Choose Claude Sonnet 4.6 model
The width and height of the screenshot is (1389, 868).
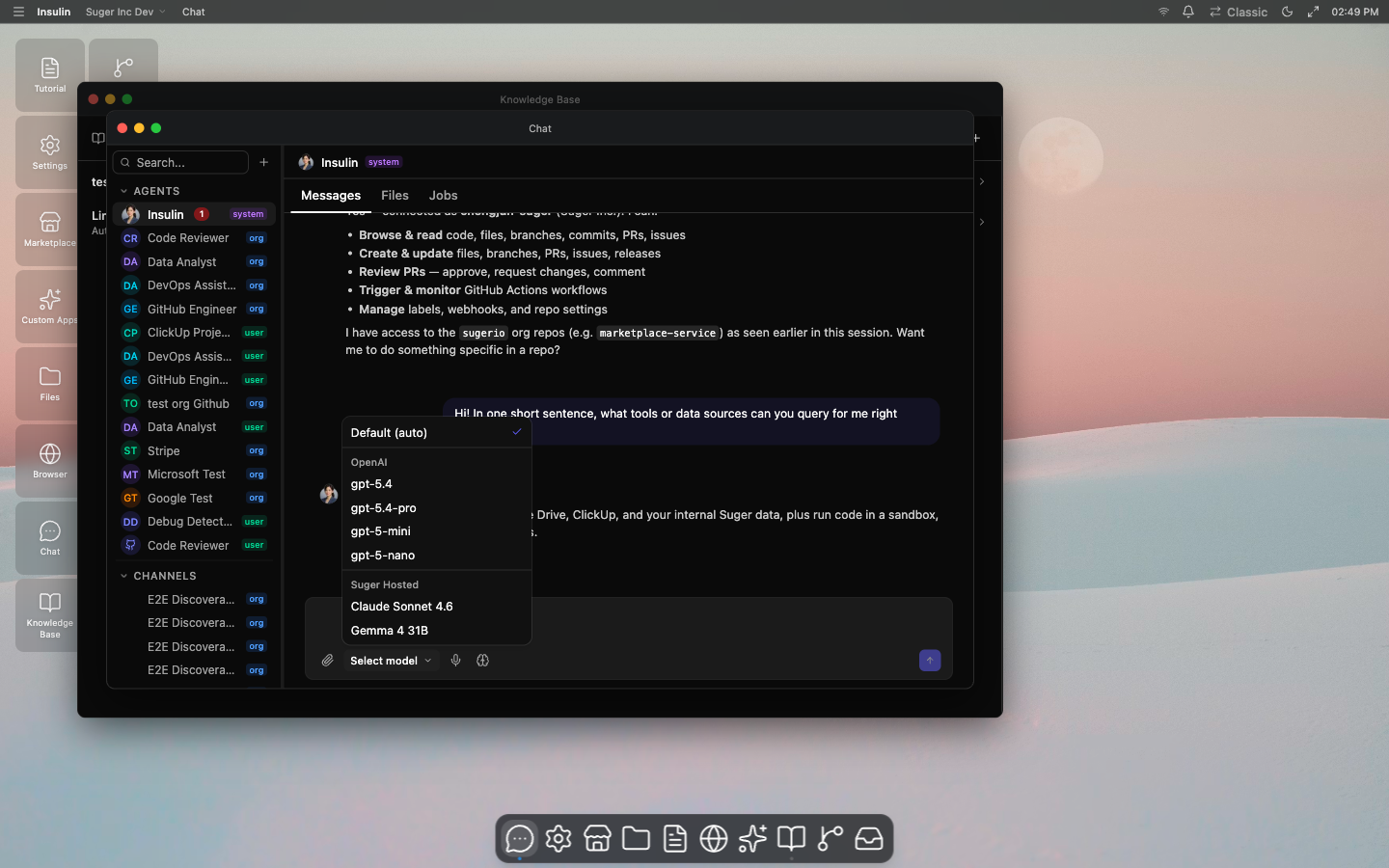pos(436,607)
